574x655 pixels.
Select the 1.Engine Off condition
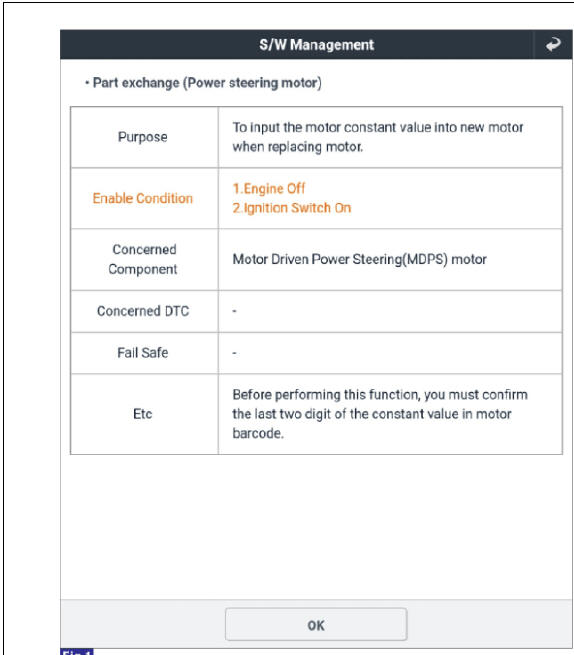[269, 189]
